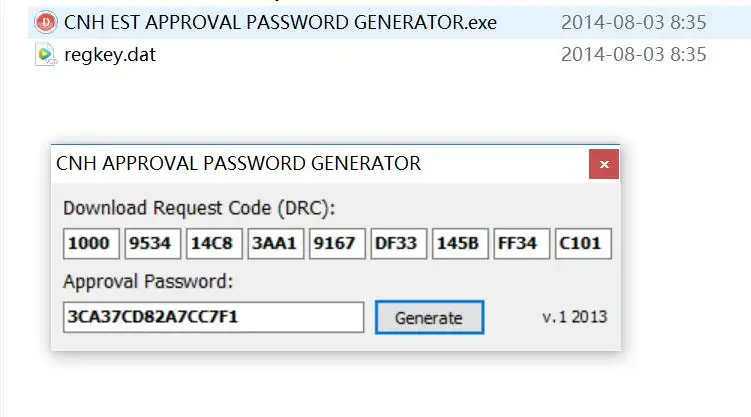The image size is (751, 417).
Task: Click the CNH APPROVAL PASSWORD GENERATOR title bar
Action: (320, 164)
